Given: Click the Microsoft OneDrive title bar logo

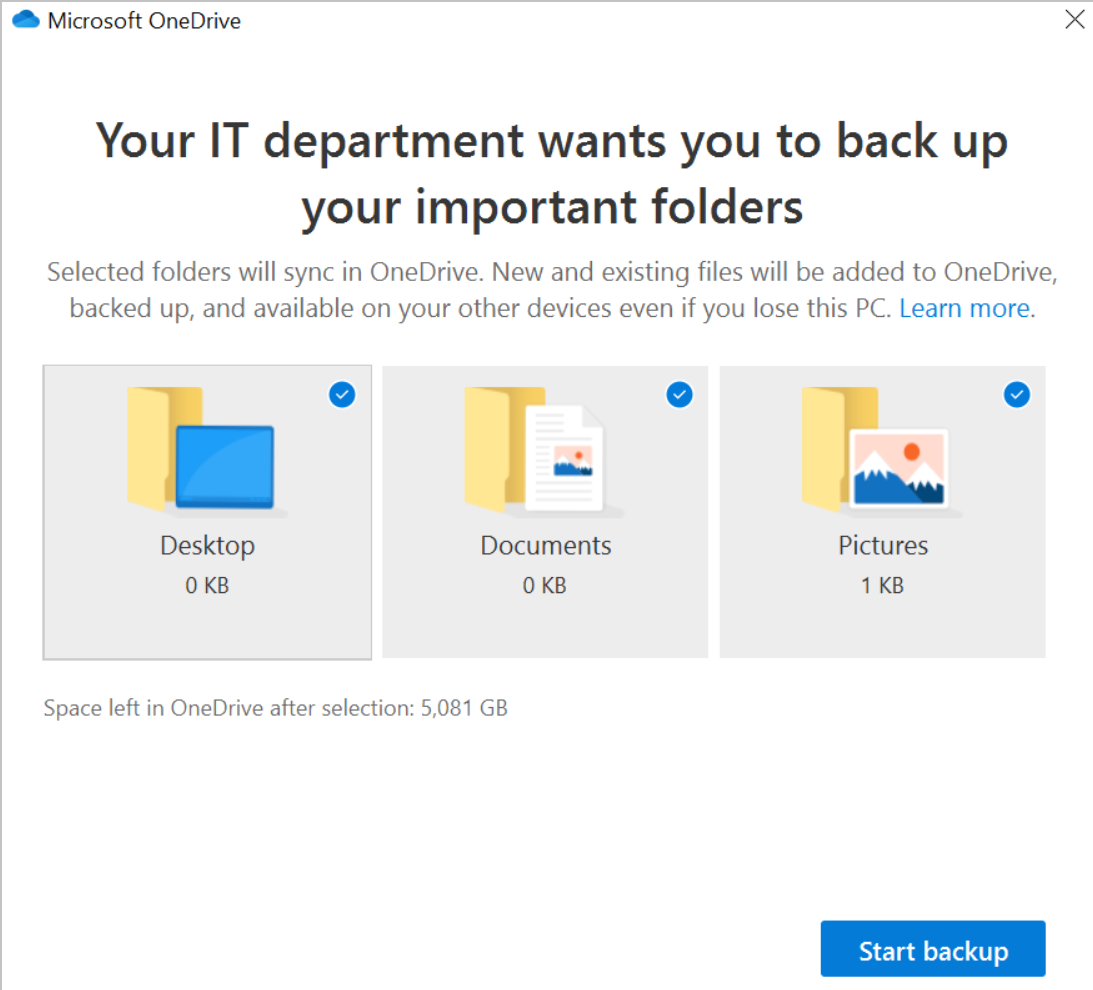Looking at the screenshot, I should 25,19.
